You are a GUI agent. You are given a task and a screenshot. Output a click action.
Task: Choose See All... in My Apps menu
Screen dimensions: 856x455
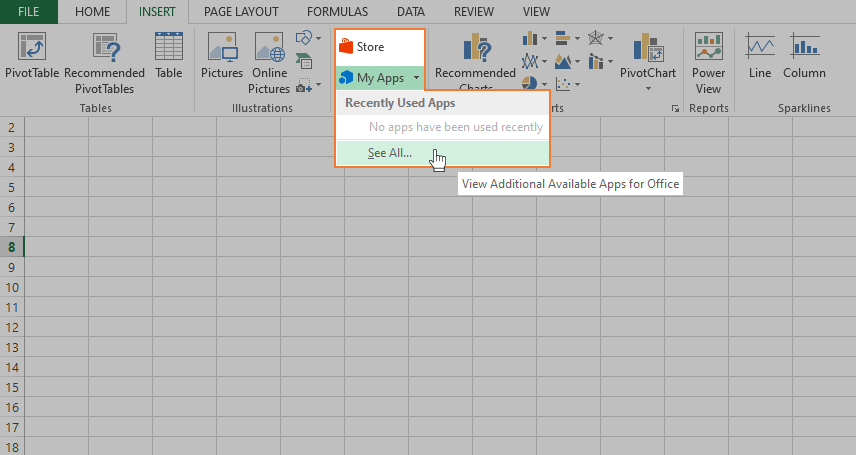point(443,153)
